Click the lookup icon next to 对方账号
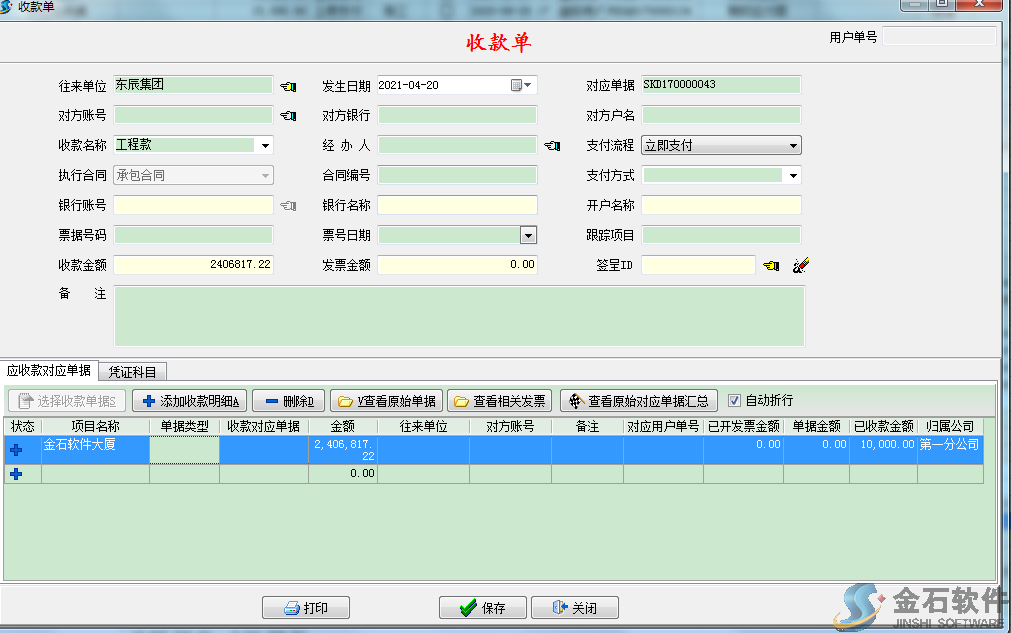 (x=288, y=116)
